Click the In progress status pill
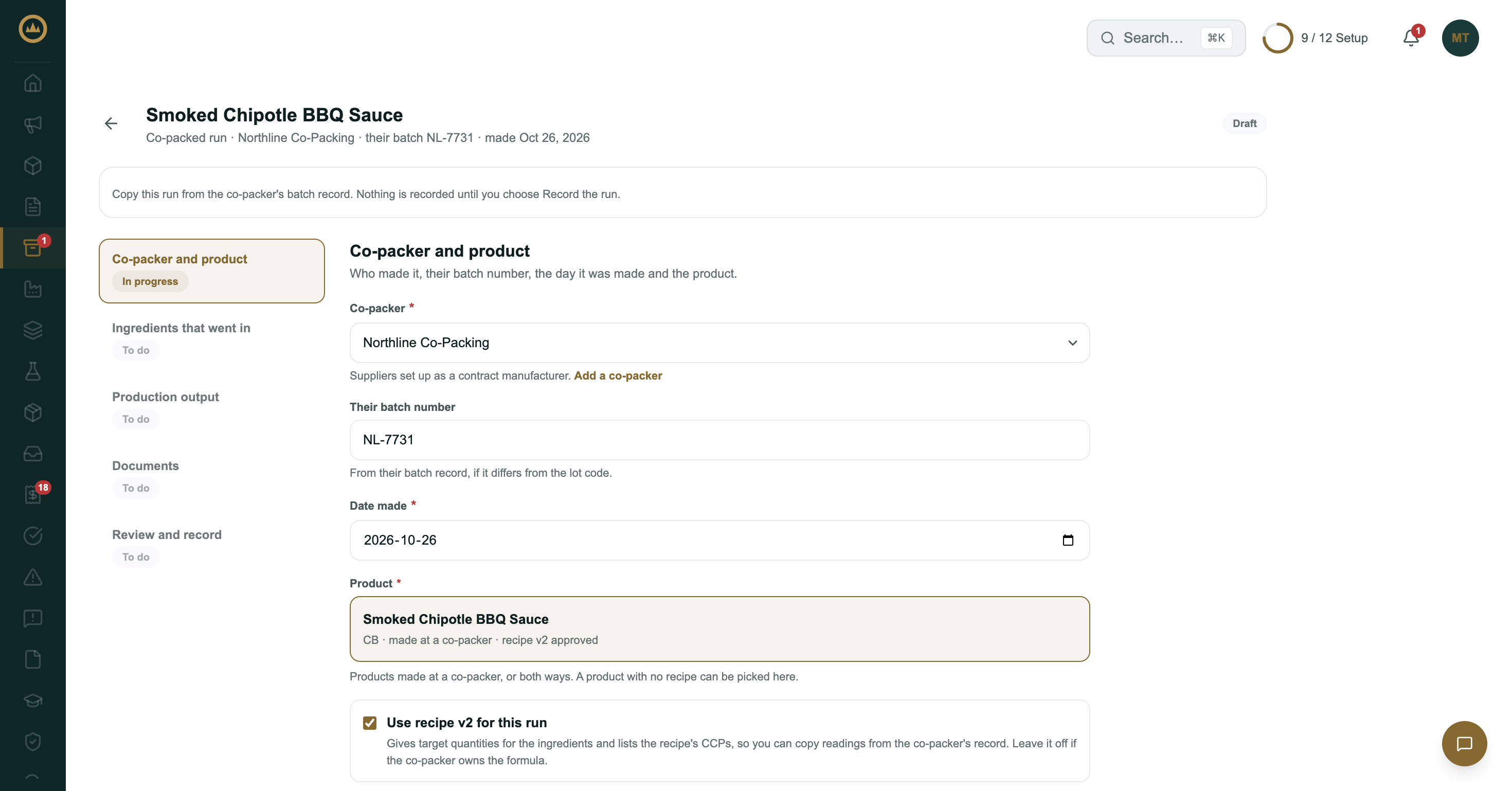This screenshot has height=791, width=1512. [x=150, y=282]
